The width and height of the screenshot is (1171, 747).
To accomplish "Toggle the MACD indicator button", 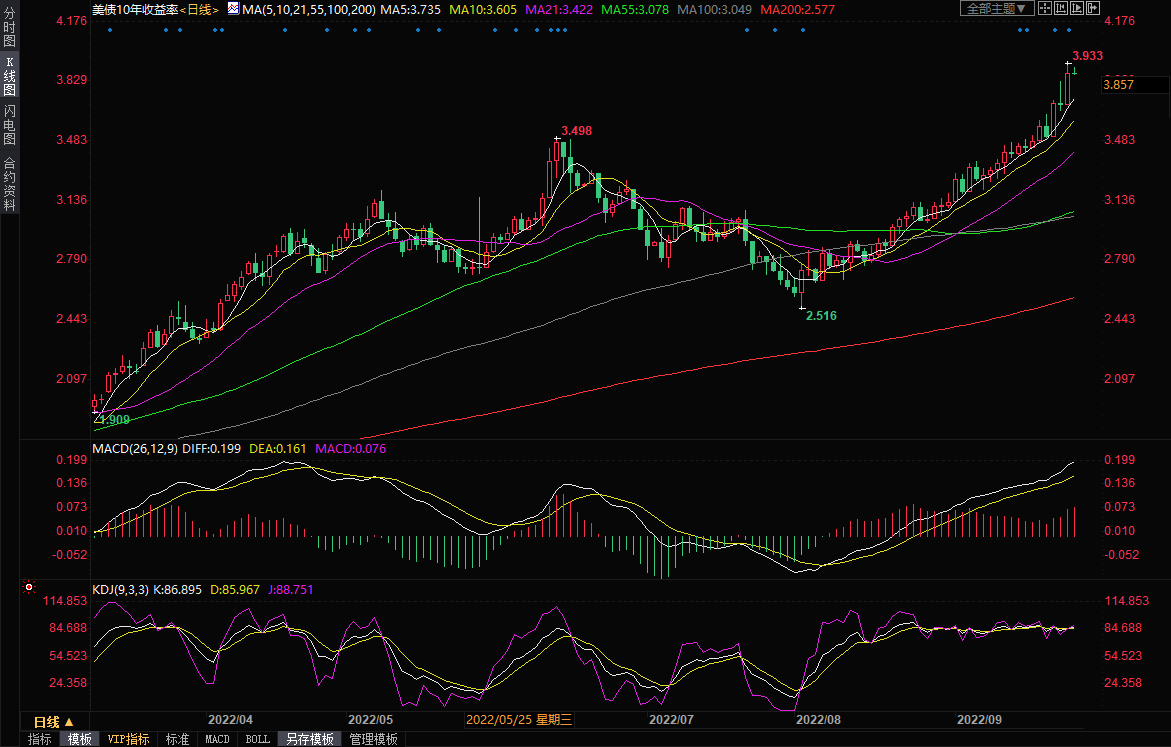I will pos(217,740).
